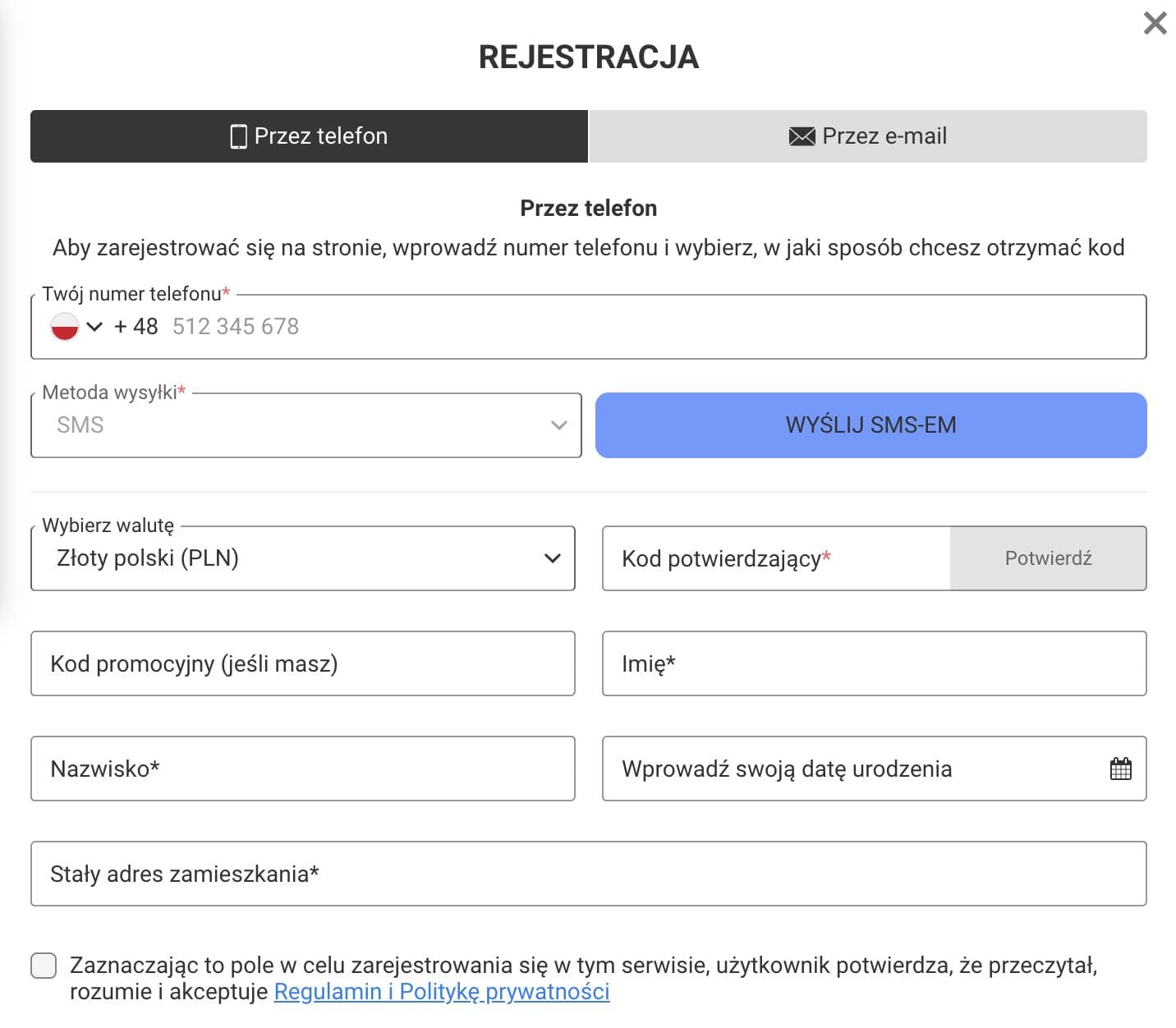Enable the terms acceptance checkbox
1176x1028 pixels.
tap(43, 966)
